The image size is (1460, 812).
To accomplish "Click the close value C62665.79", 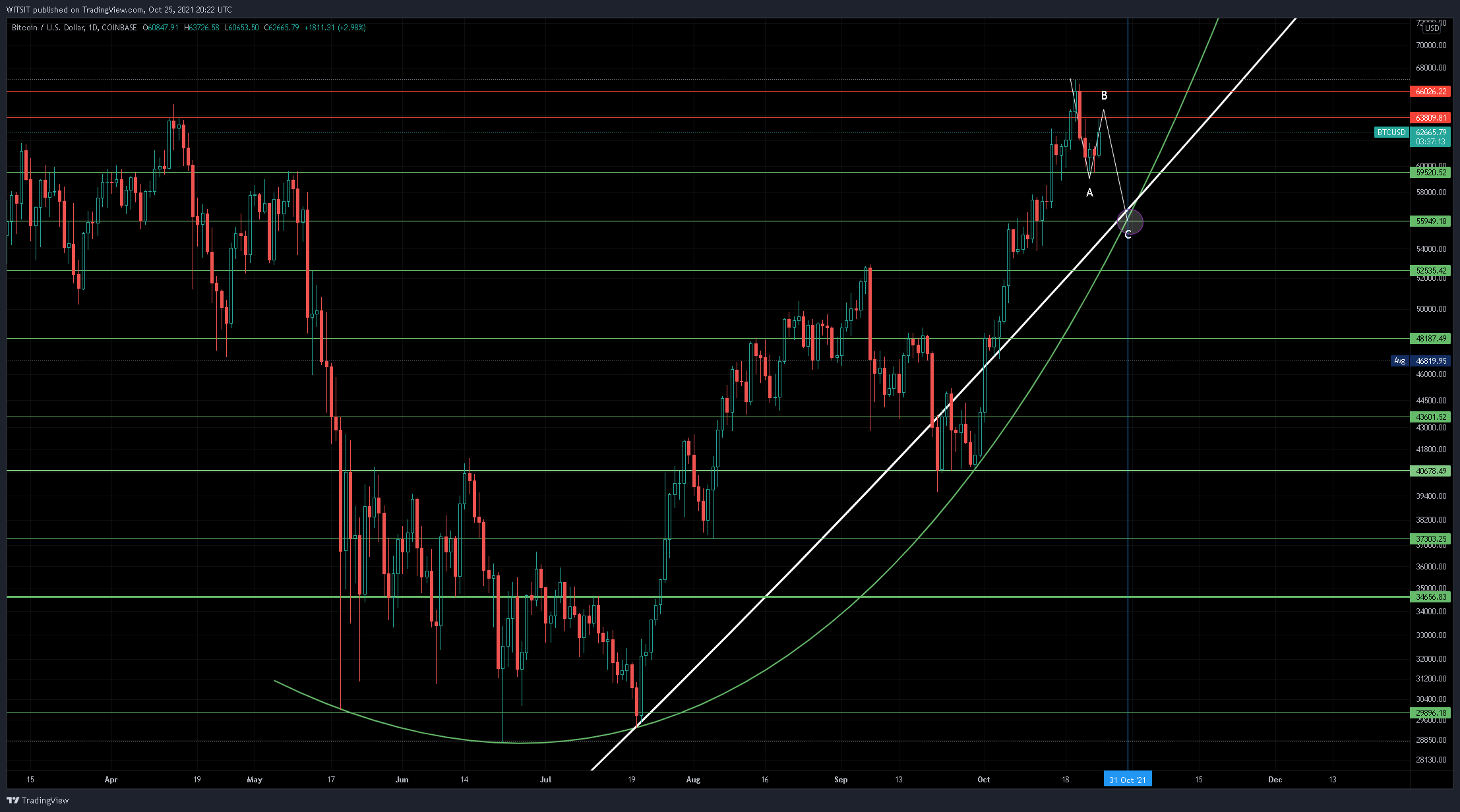I will [x=282, y=28].
